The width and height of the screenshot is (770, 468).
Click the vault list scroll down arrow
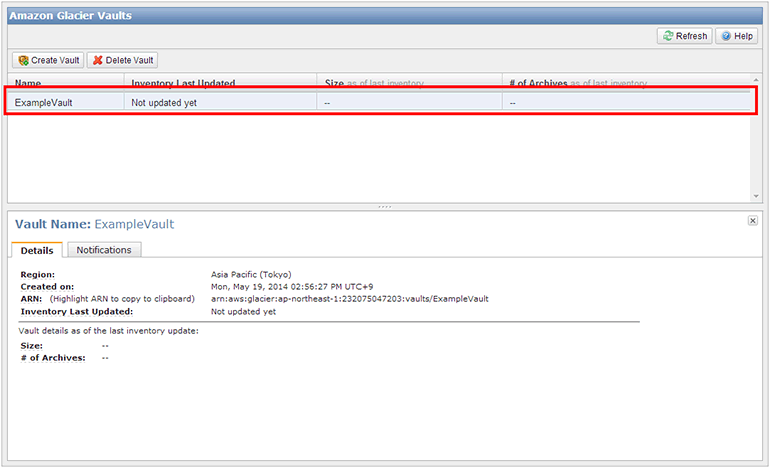click(x=756, y=196)
